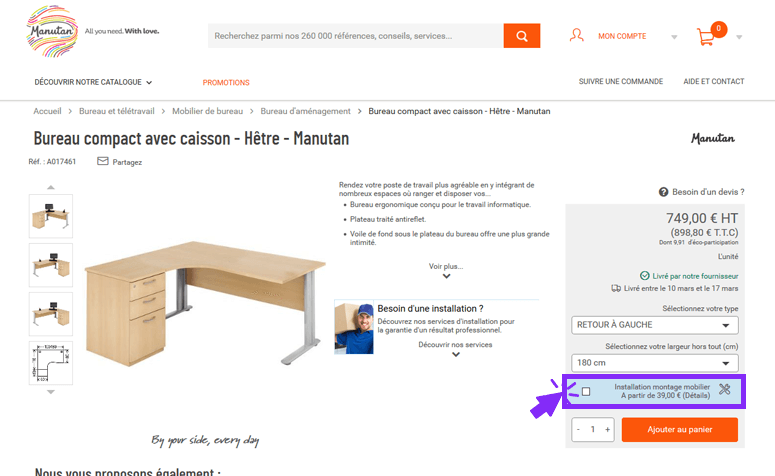Screen dimensions: 775x476
Task: Click the installation tools wrench icon
Action: pyautogui.click(x=725, y=389)
